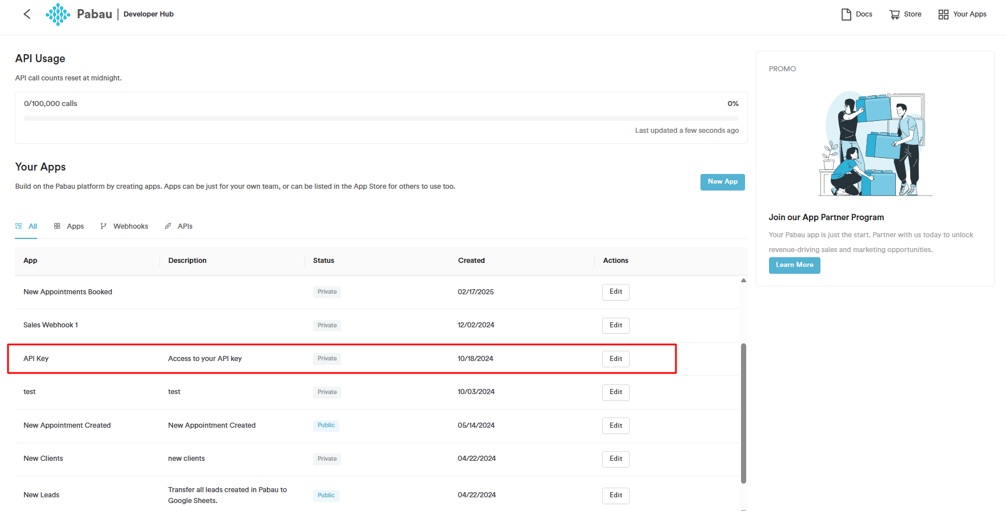Viewport: 1005px width, 511px height.
Task: Click Learn More in promo panel
Action: click(794, 265)
